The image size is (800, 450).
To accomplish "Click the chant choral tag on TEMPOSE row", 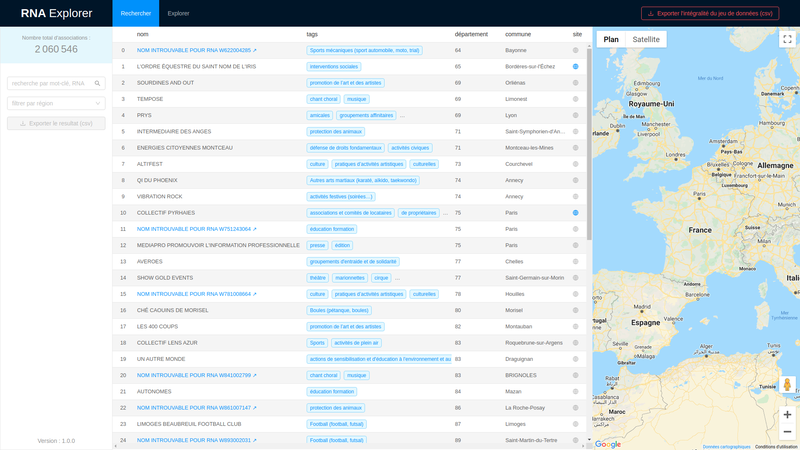I will [x=323, y=99].
